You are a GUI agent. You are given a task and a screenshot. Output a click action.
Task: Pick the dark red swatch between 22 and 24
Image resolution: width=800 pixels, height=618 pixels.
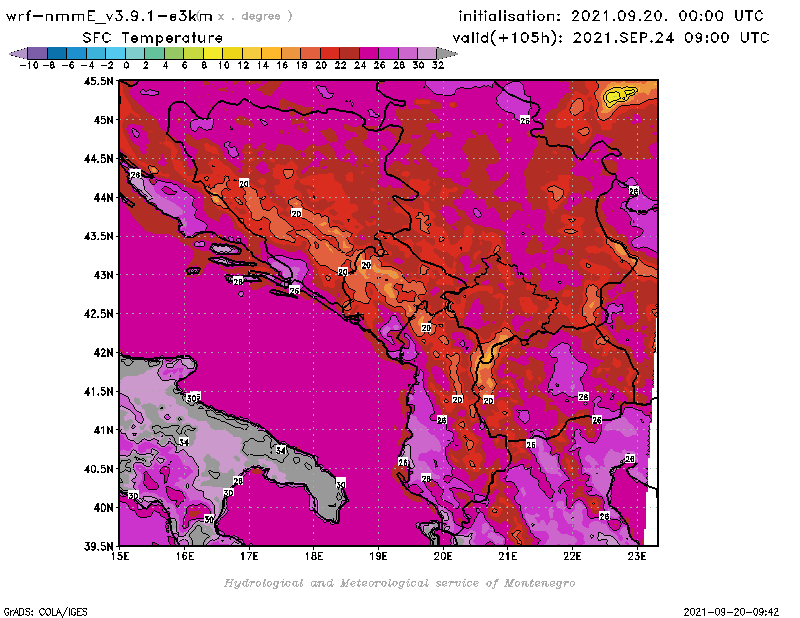(x=349, y=54)
